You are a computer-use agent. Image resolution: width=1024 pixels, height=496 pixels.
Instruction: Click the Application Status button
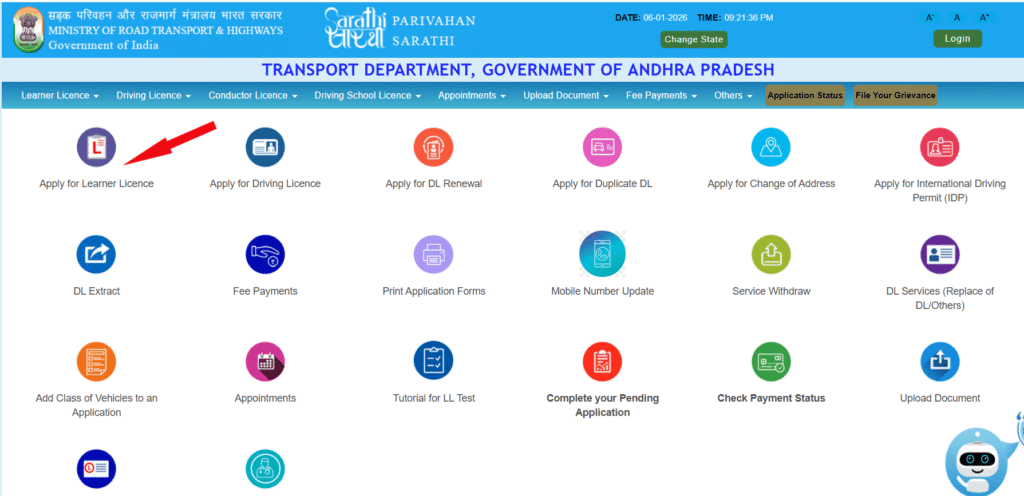(805, 96)
